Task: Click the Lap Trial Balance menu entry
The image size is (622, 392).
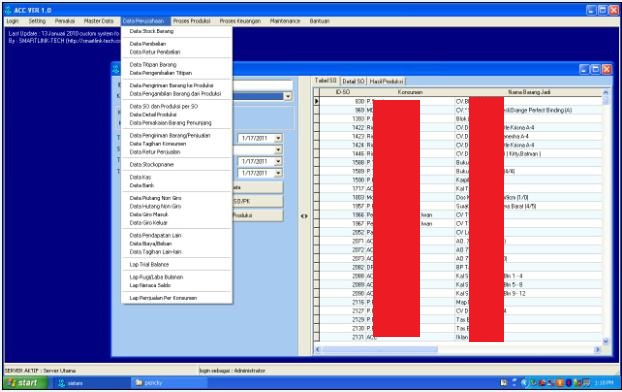Action: [x=149, y=264]
